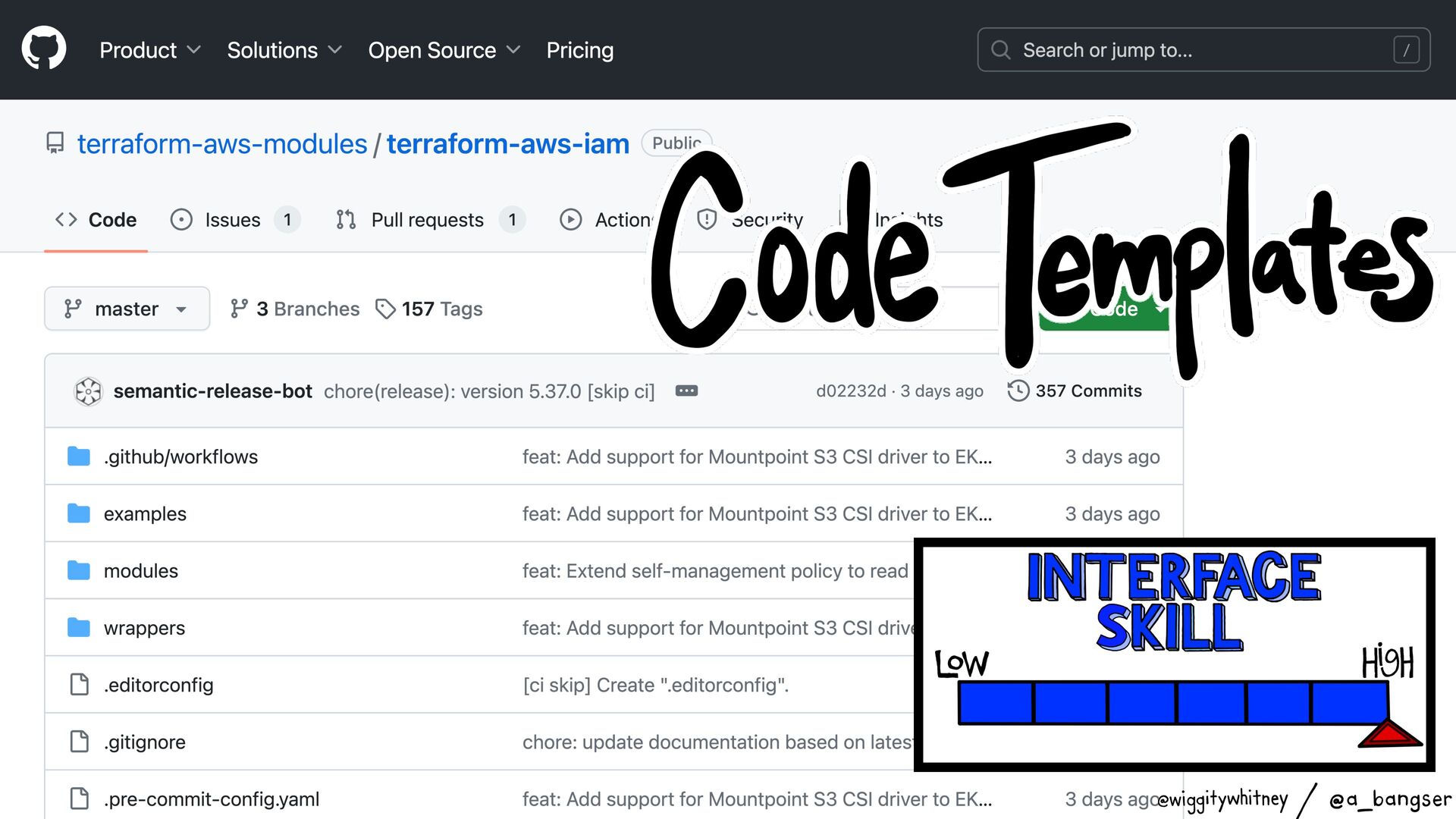The height and width of the screenshot is (819, 1456).
Task: Open the Security tab
Action: click(749, 220)
